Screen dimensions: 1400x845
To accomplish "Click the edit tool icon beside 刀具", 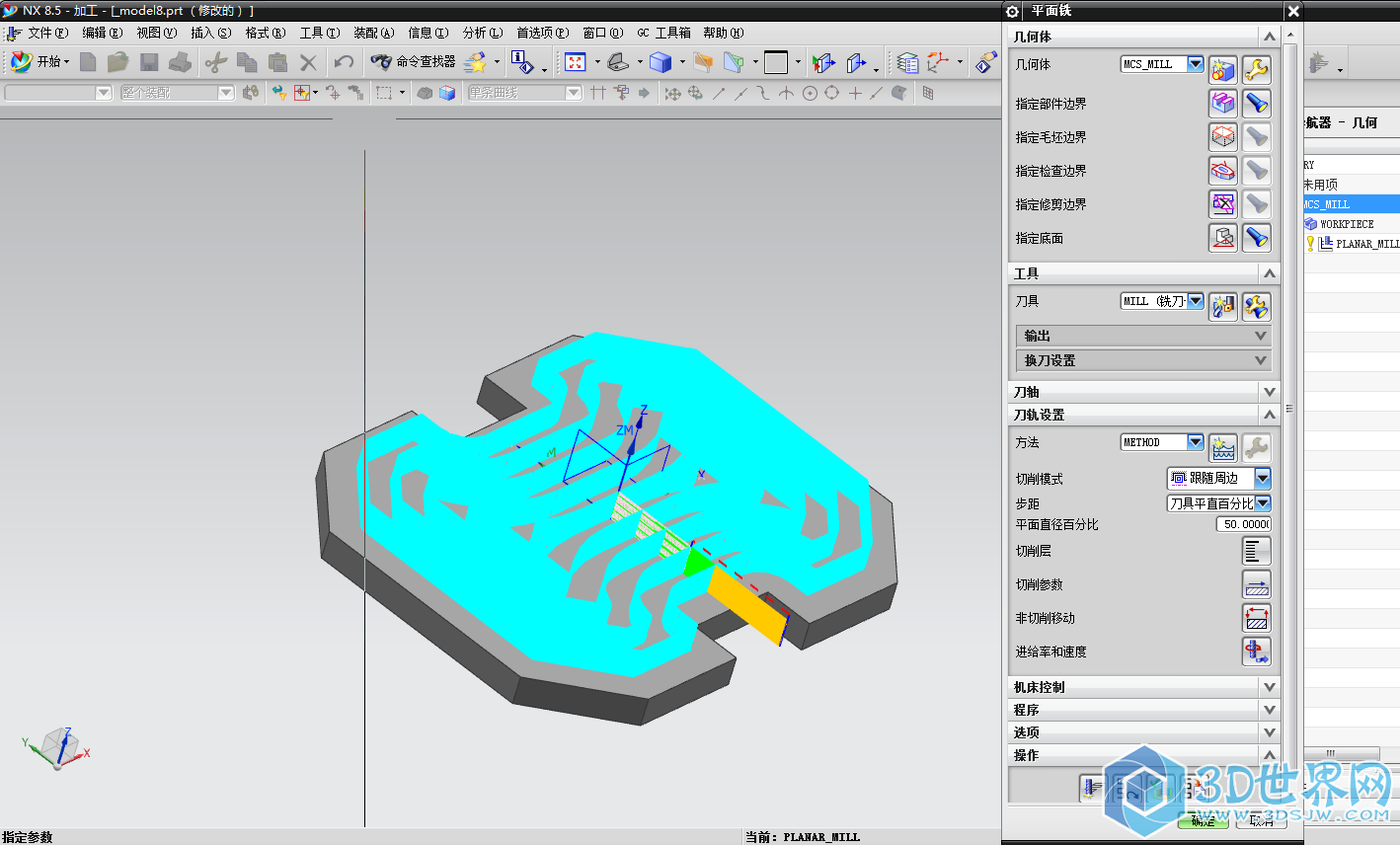I will pyautogui.click(x=1256, y=306).
